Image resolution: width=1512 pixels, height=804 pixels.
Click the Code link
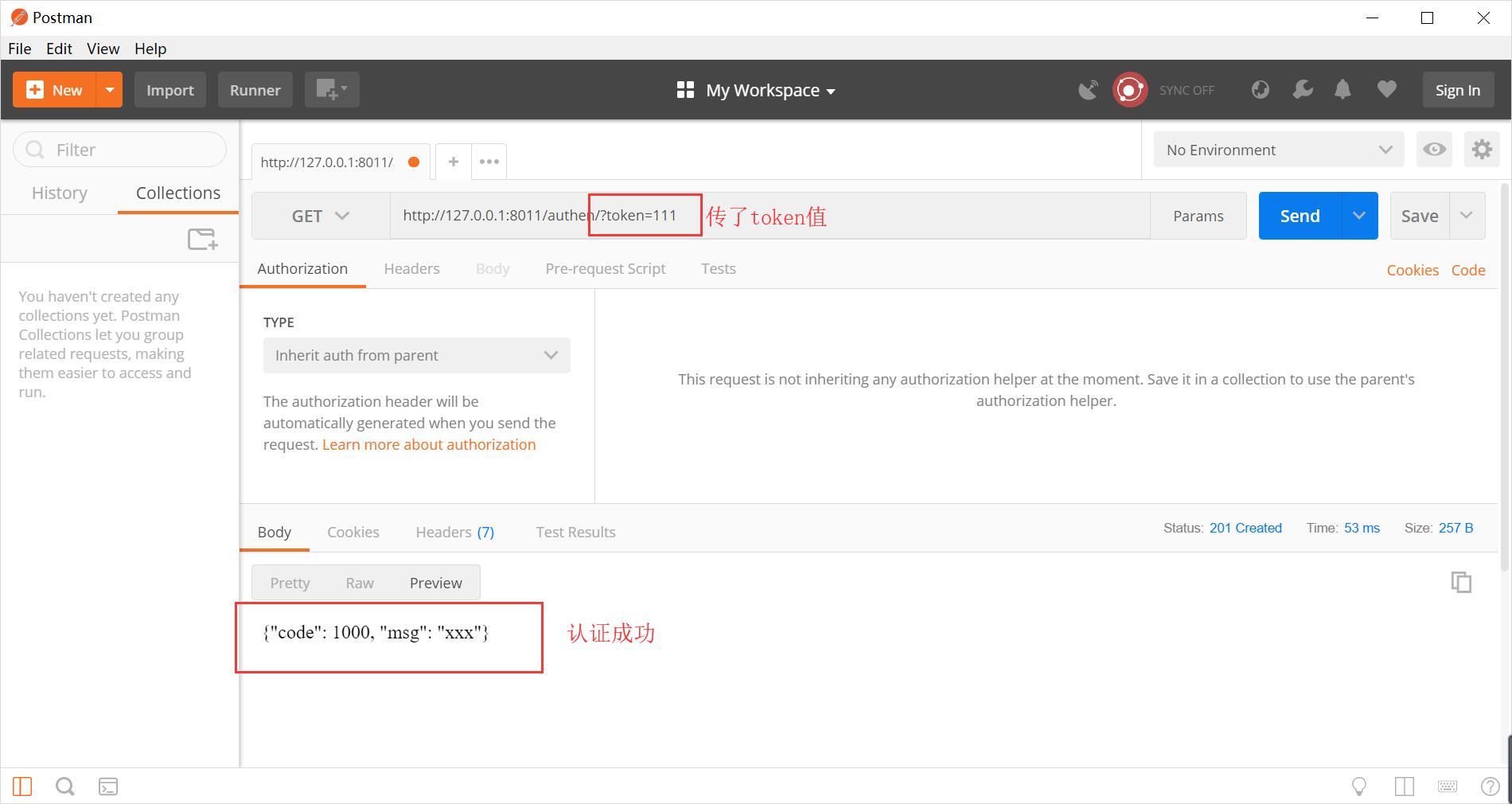pyautogui.click(x=1468, y=270)
